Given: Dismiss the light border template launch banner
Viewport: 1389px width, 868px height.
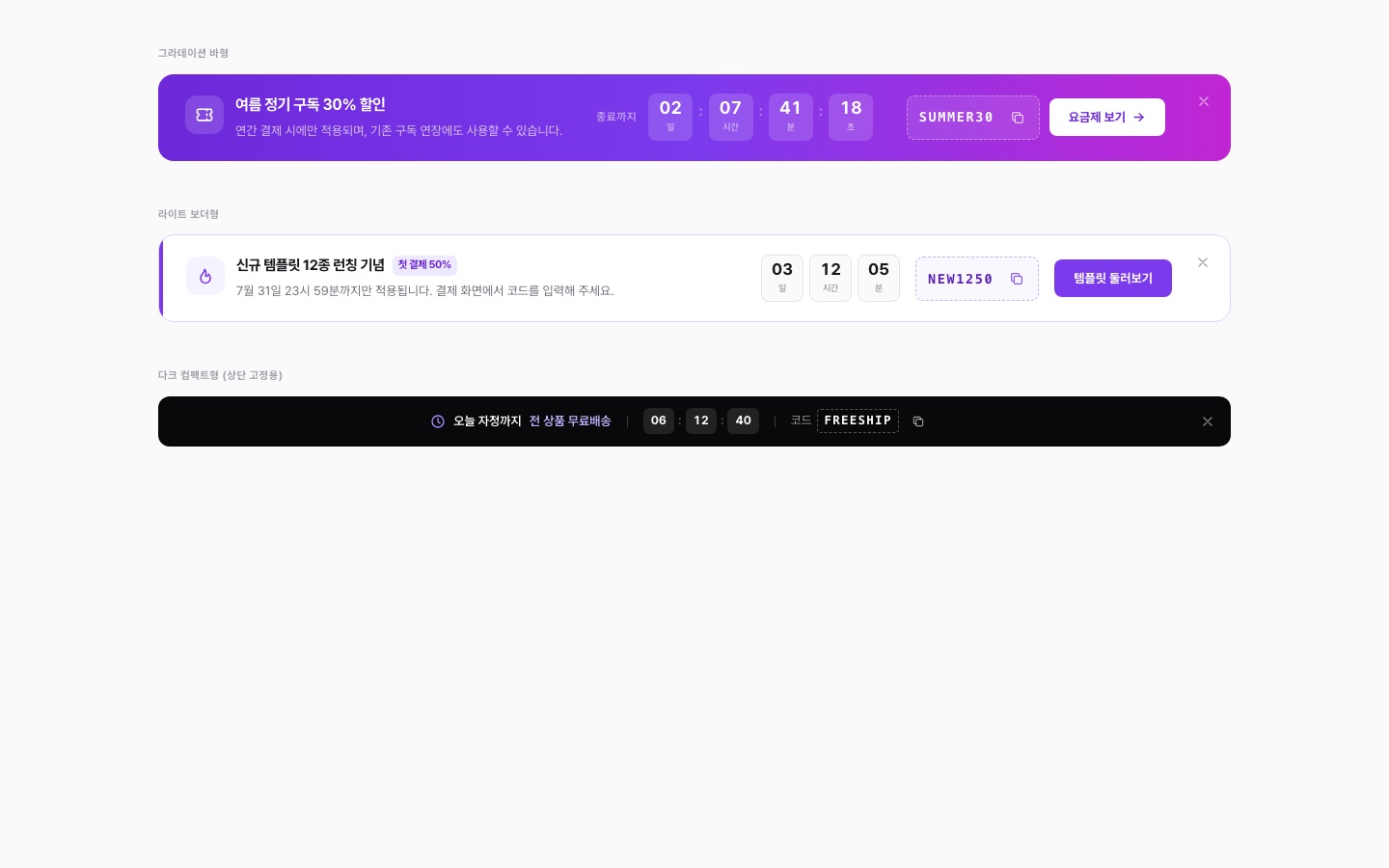Looking at the screenshot, I should (x=1203, y=262).
